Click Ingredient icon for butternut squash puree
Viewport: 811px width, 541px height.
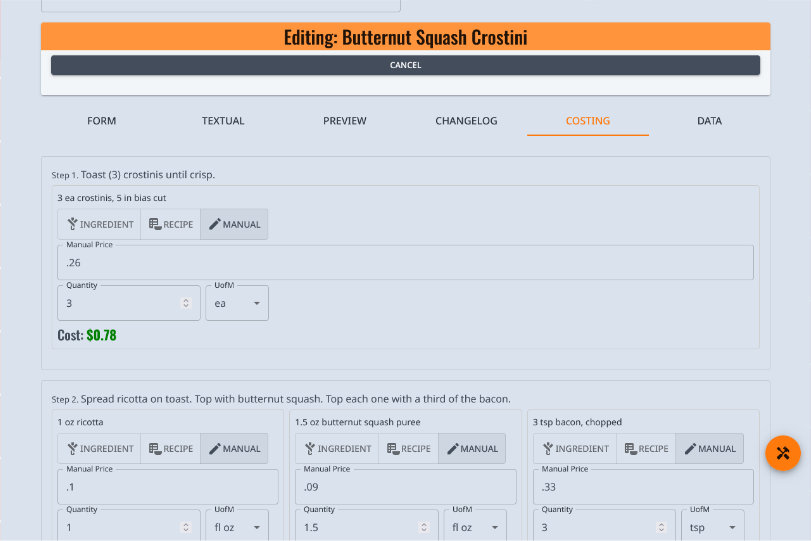click(x=311, y=449)
